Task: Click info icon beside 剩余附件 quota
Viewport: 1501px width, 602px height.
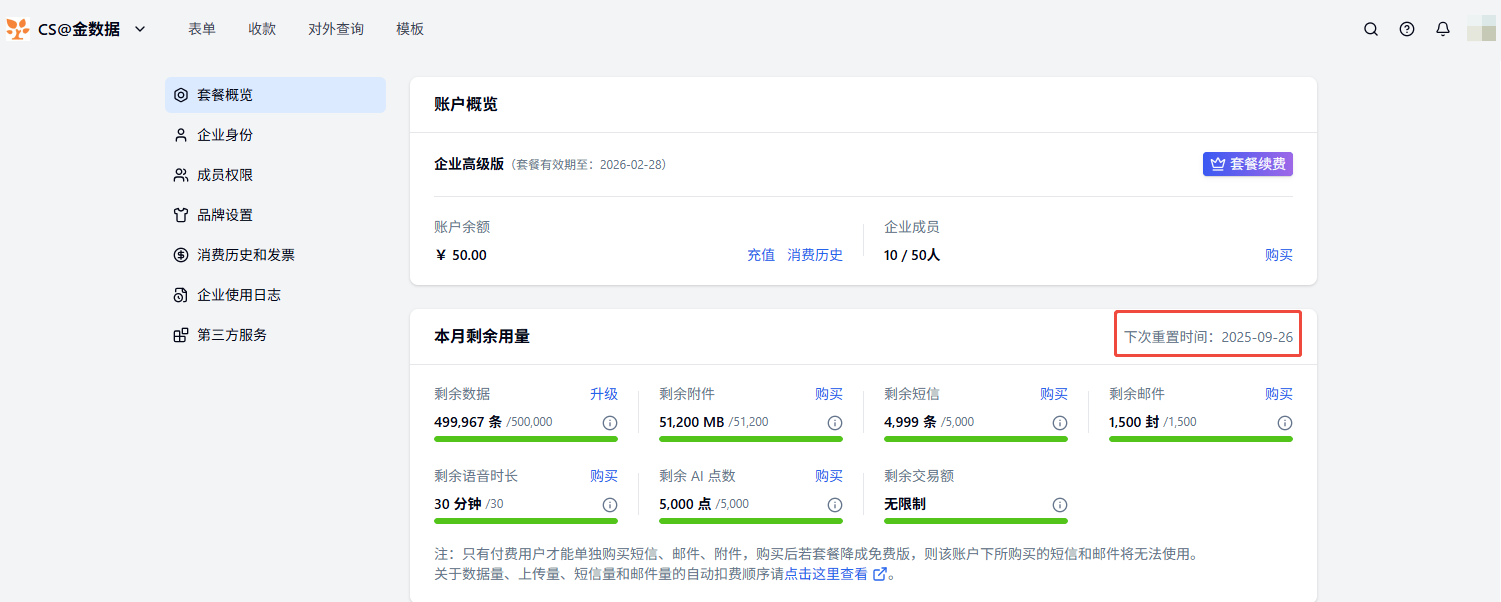Action: pyautogui.click(x=835, y=423)
